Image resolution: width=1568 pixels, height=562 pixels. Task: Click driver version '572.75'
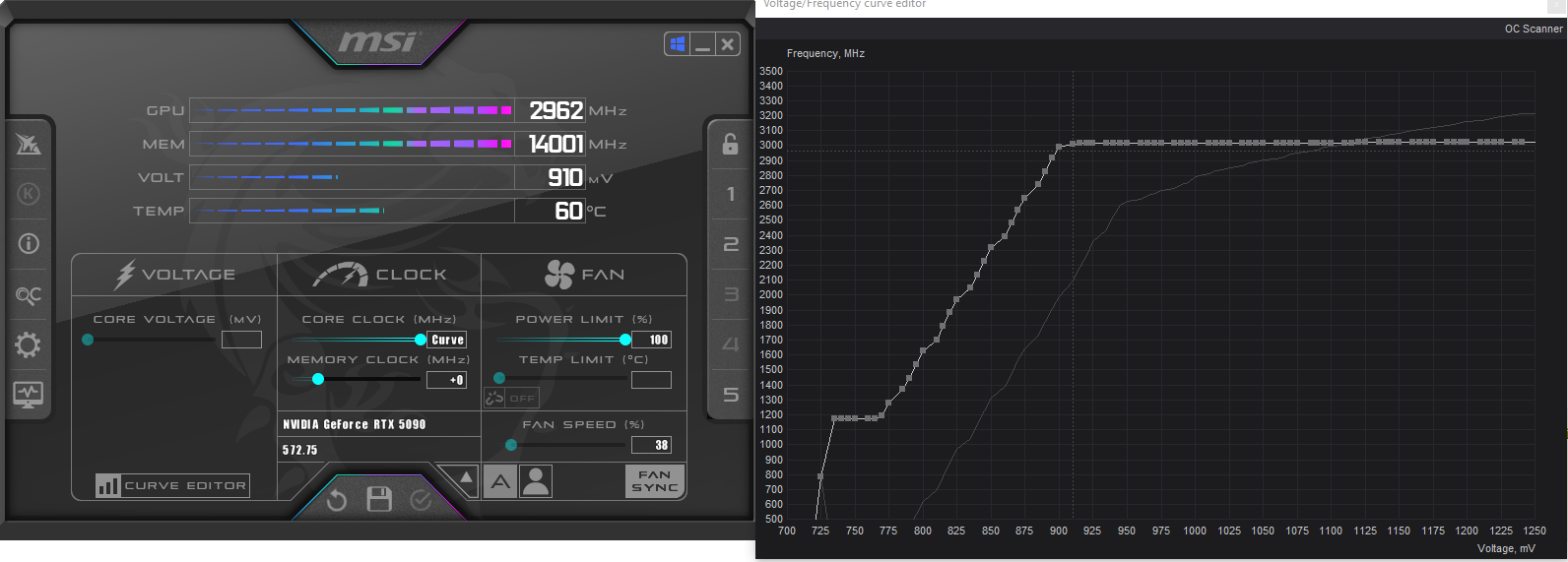(x=299, y=450)
